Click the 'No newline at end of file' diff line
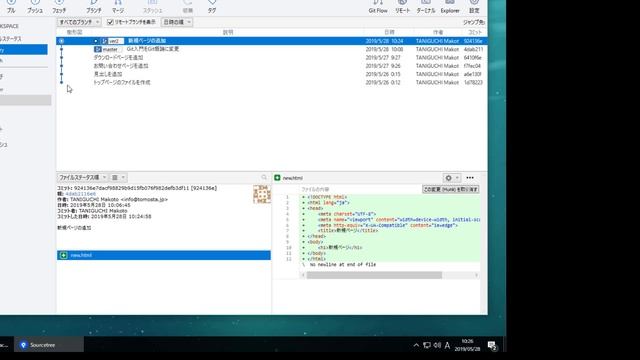This screenshot has width=640, height=360. pos(343,264)
